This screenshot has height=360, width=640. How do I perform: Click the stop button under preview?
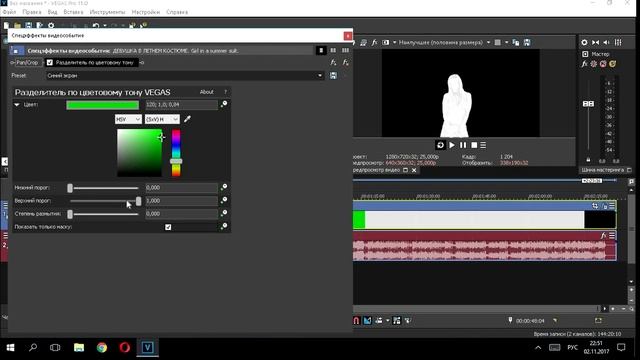coord(474,145)
